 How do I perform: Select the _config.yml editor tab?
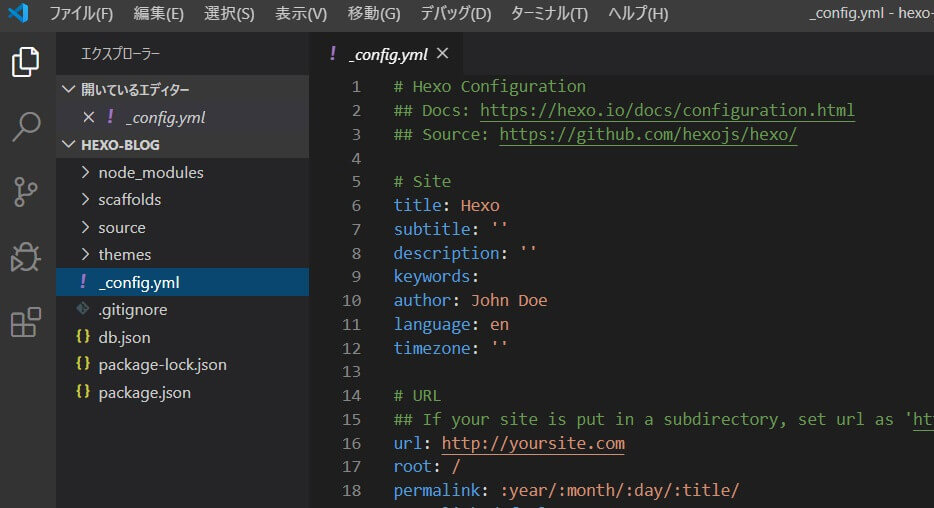(388, 54)
